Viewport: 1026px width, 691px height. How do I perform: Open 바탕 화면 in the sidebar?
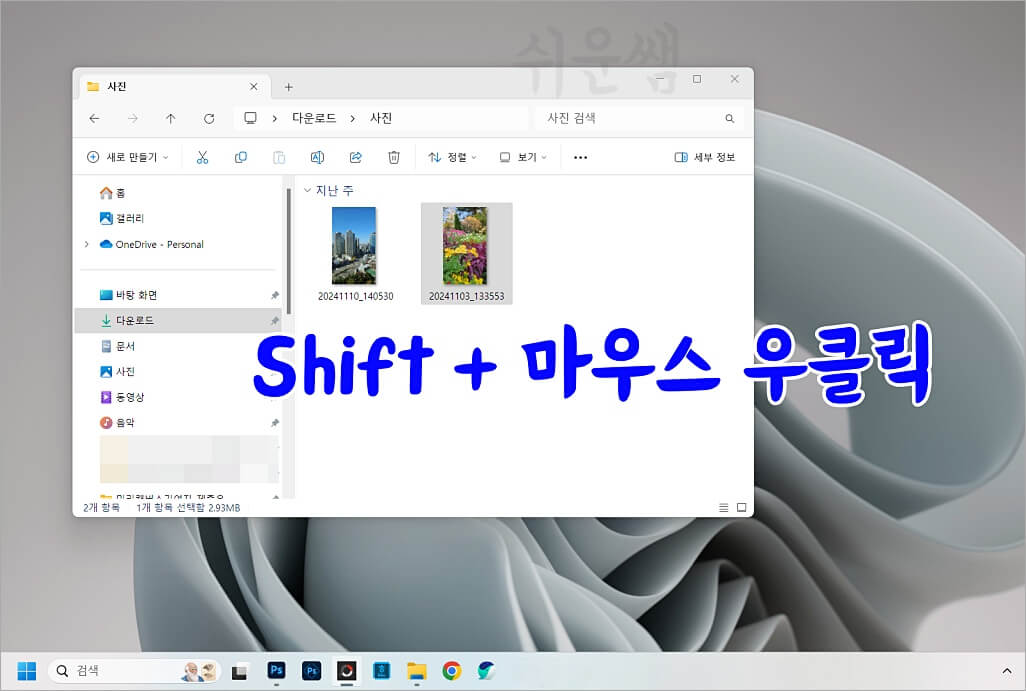point(129,295)
